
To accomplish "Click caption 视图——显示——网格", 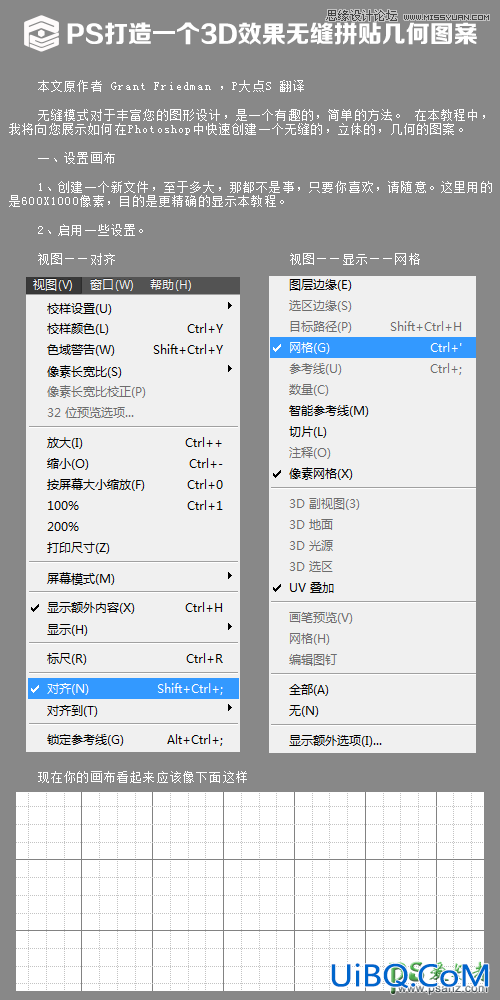I will 355,260.
